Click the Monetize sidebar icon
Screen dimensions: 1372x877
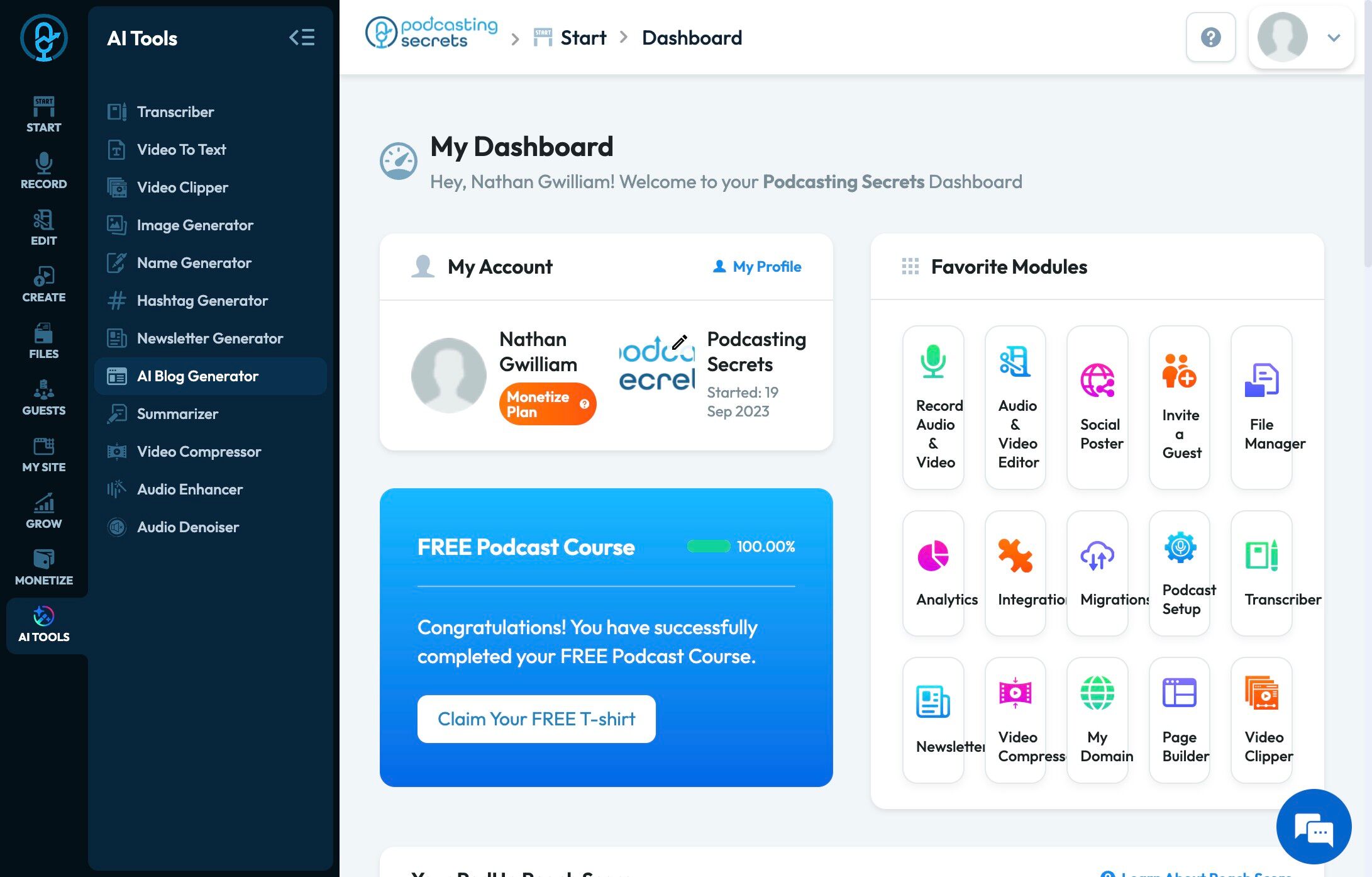pyautogui.click(x=43, y=567)
